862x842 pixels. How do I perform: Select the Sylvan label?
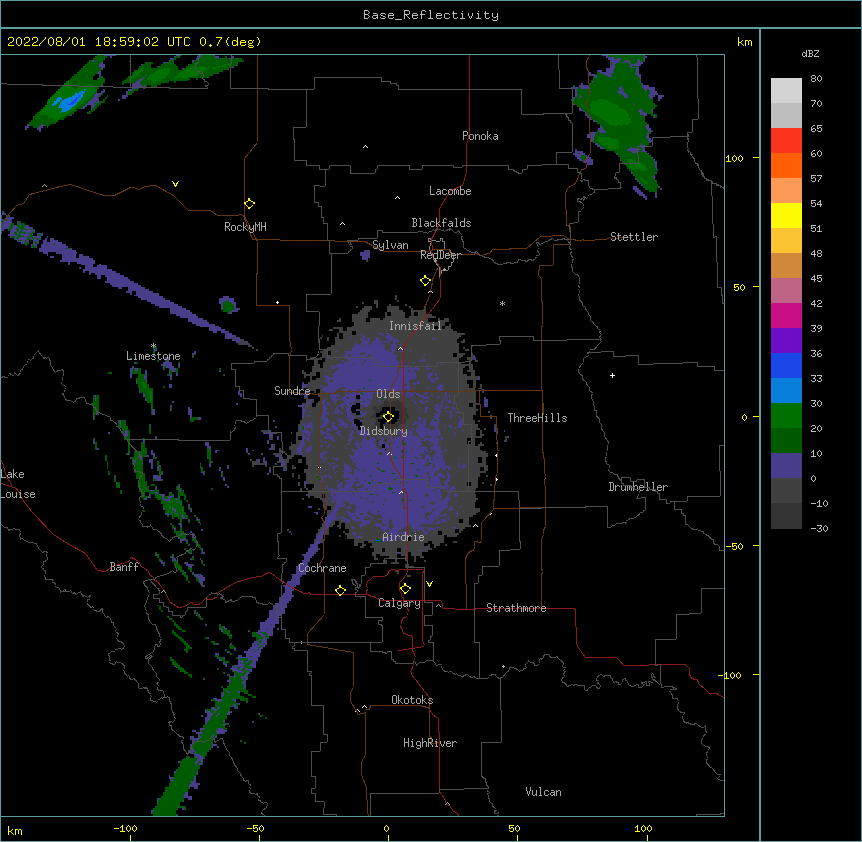[x=390, y=245]
